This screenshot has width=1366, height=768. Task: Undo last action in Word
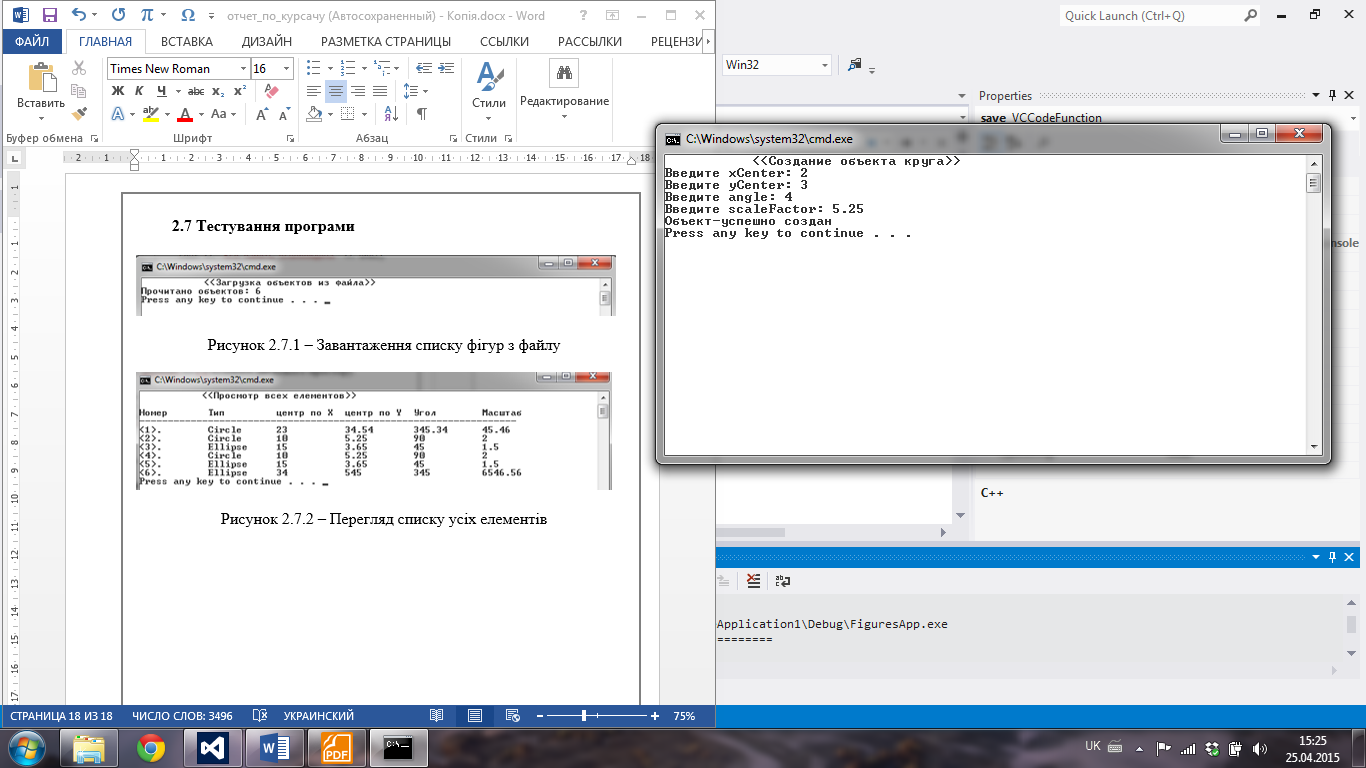79,16
